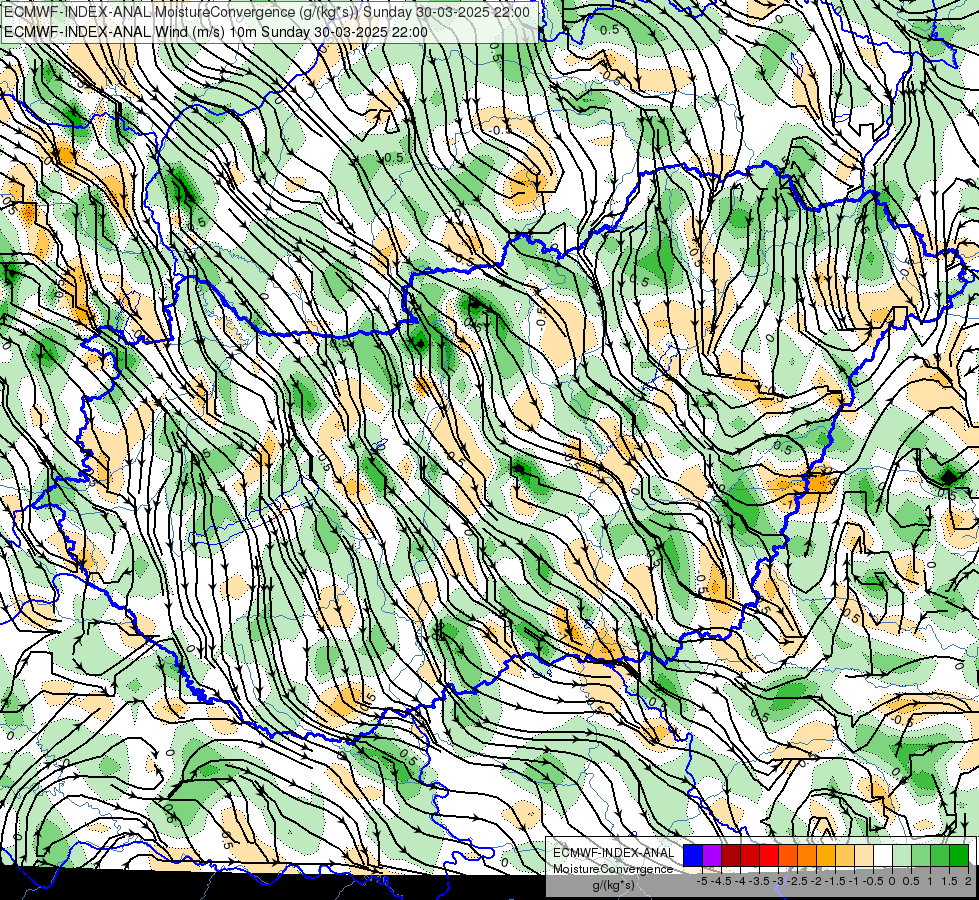Image resolution: width=979 pixels, height=900 pixels.
Task: Select the red-orange swatch between -3 and -2.5
Action: pos(788,855)
